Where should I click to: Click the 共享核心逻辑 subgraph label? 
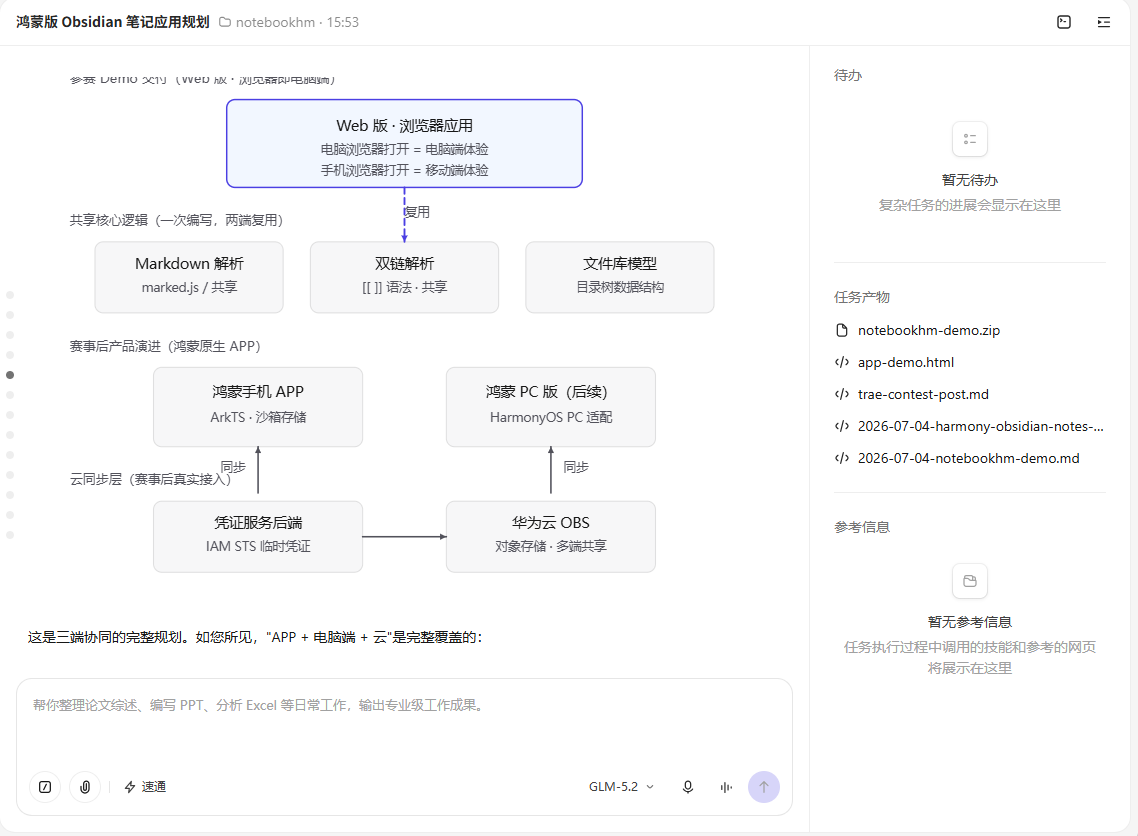coord(176,220)
